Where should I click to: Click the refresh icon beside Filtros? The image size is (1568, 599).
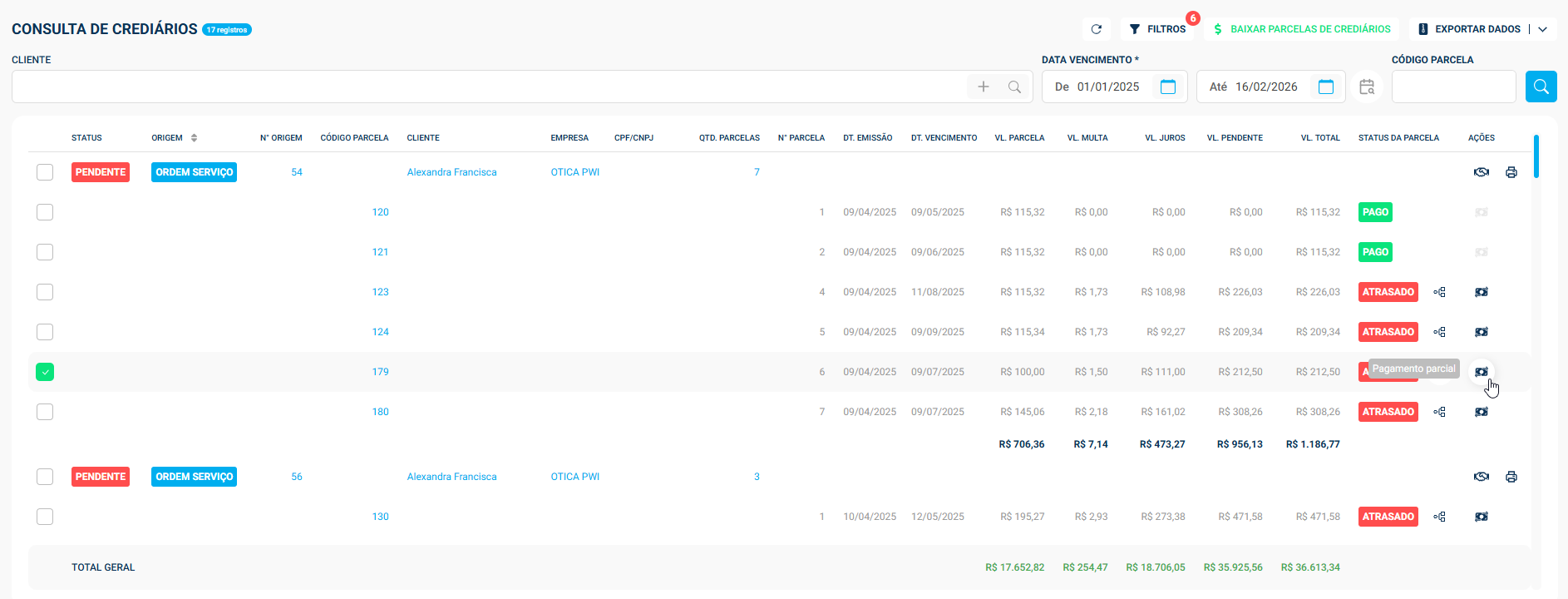[x=1096, y=29]
